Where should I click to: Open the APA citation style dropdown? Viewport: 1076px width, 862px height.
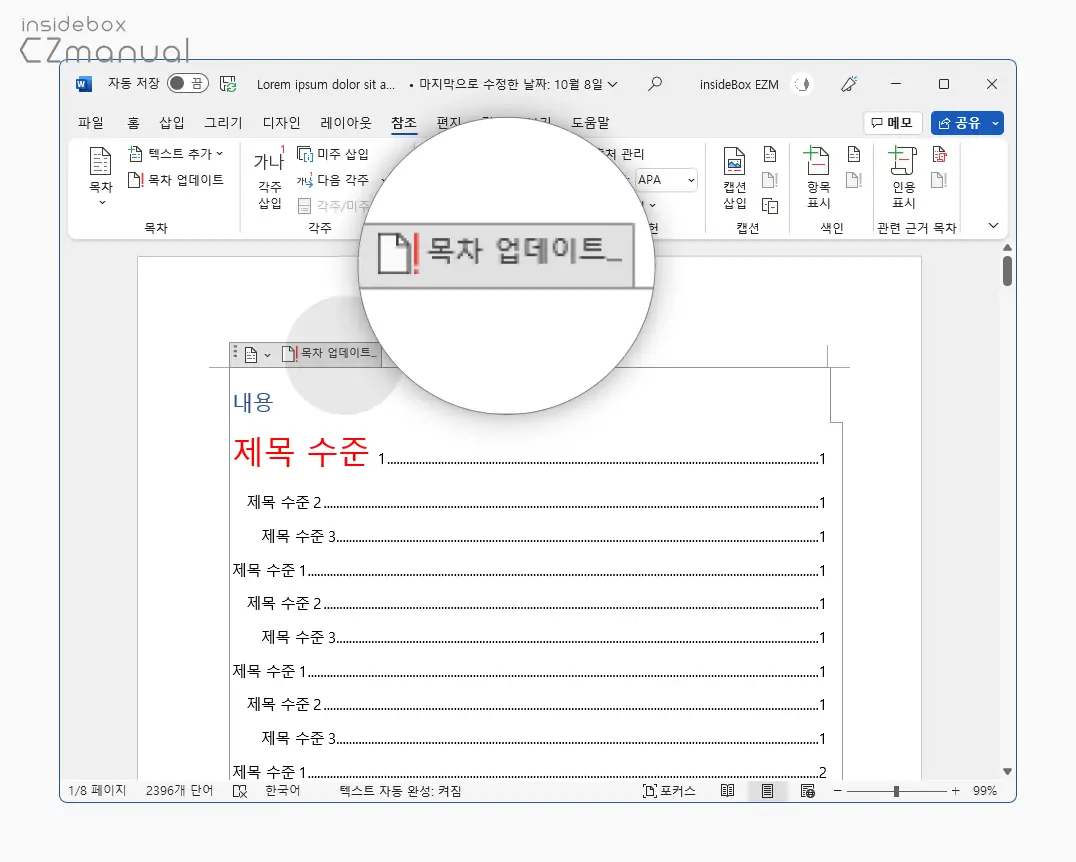point(666,180)
